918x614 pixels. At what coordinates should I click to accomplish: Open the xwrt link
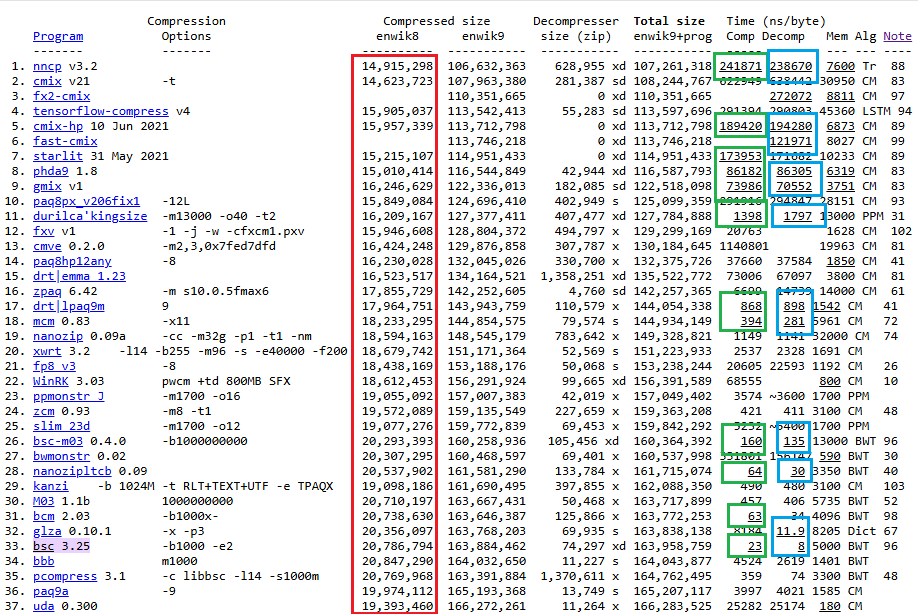47,351
